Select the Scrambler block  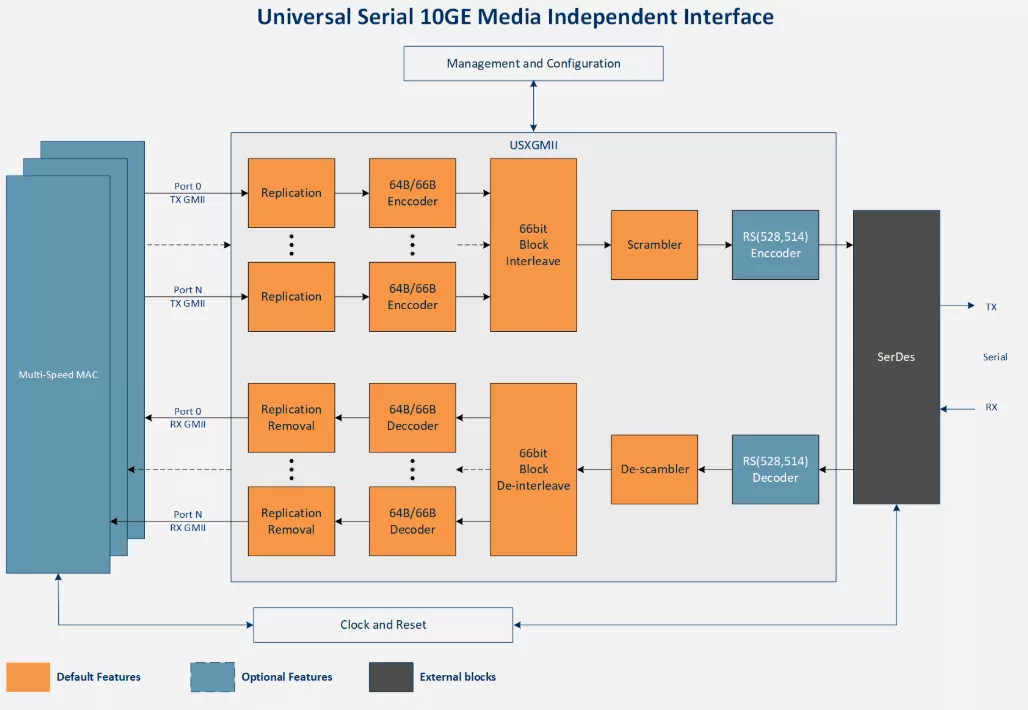[654, 245]
